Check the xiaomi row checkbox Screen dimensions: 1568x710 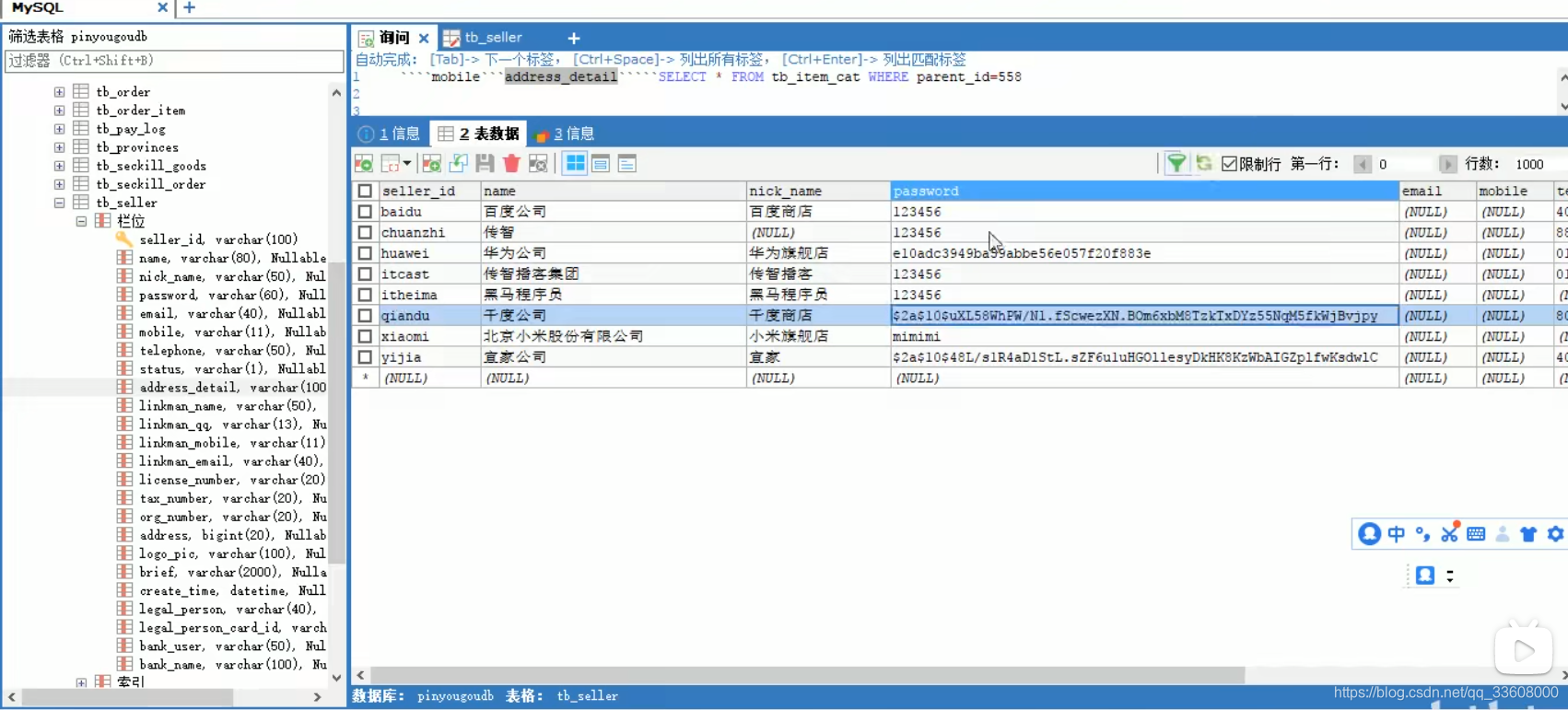365,336
